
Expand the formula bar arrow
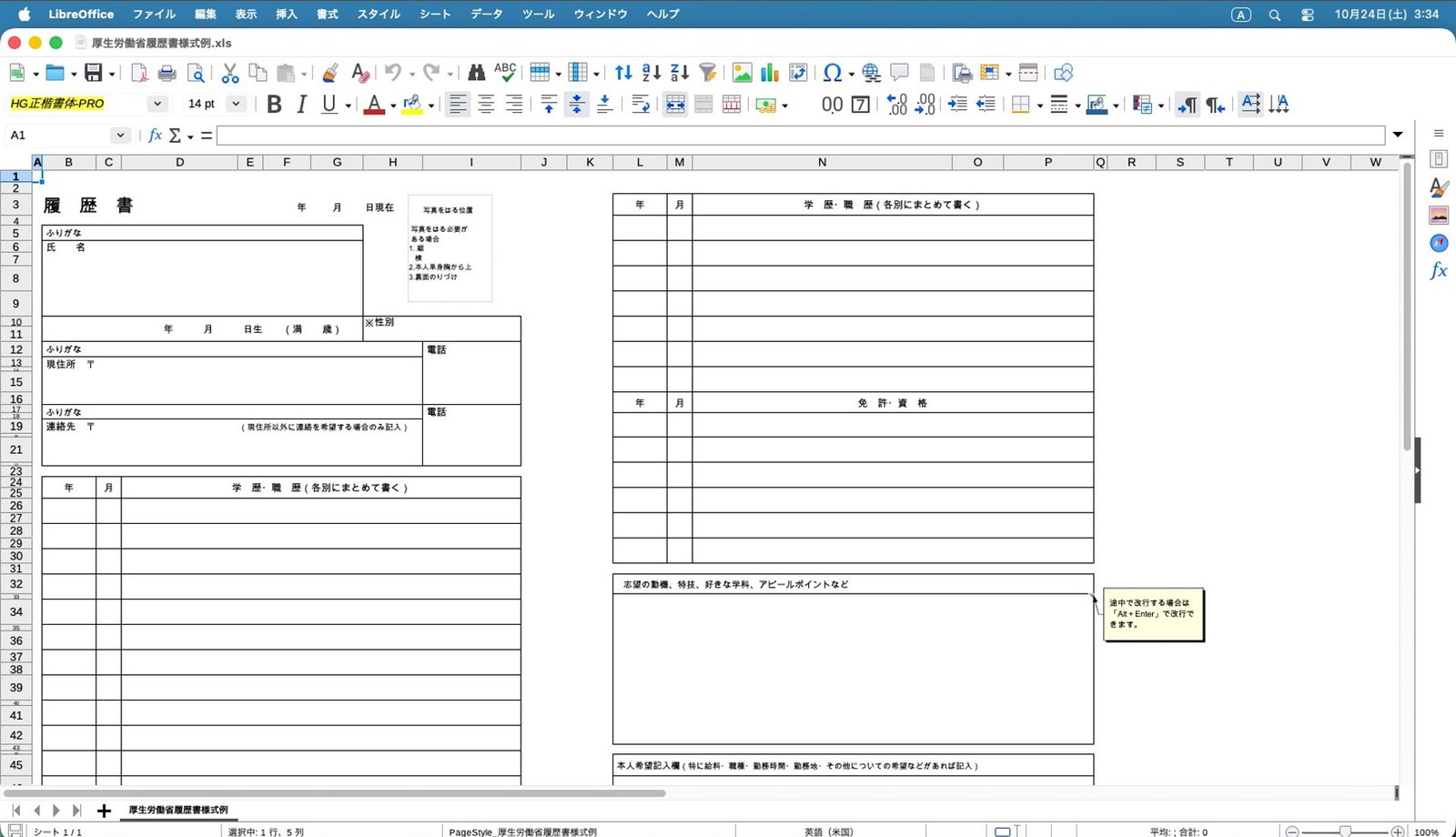pyautogui.click(x=1398, y=135)
